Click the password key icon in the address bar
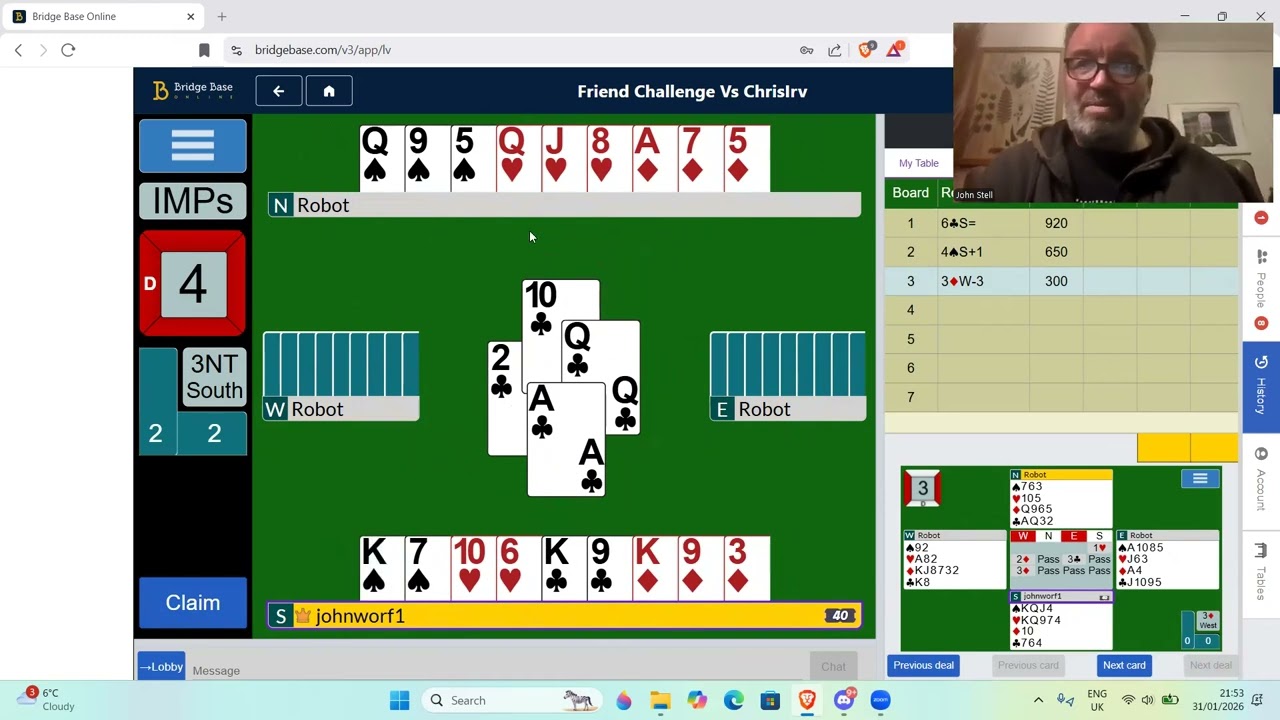This screenshot has height=720, width=1280. point(806,50)
